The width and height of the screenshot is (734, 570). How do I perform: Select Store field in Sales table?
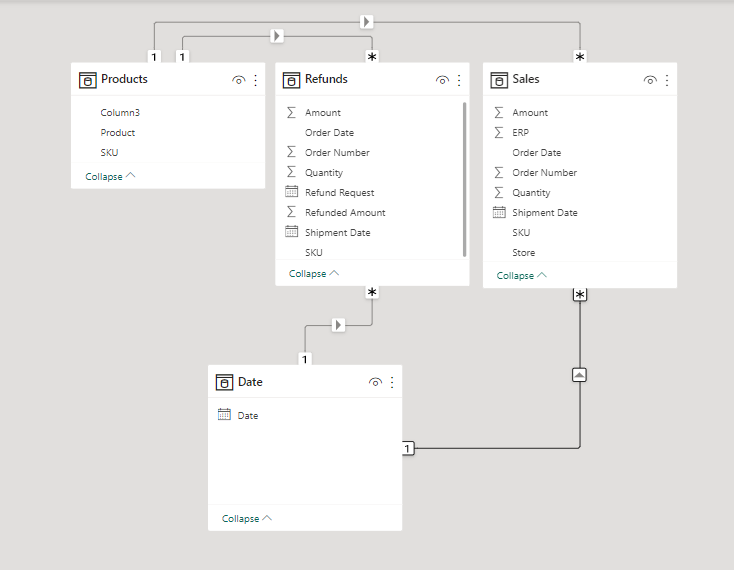click(523, 253)
